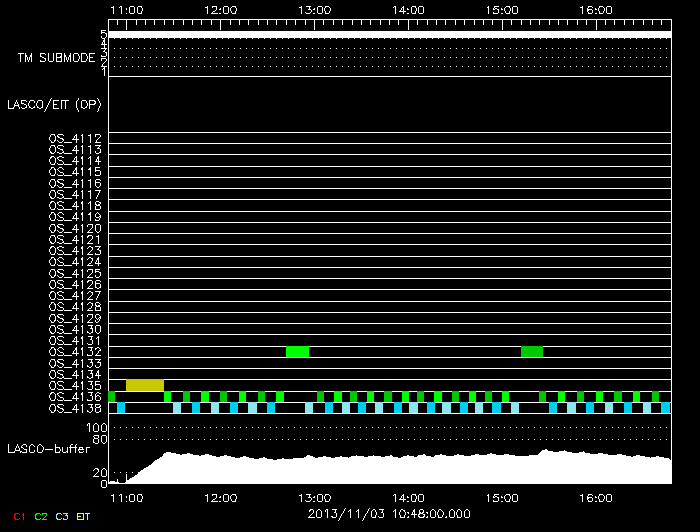Click the 13:00 tick label on top axis
This screenshot has width=700, height=532.
[x=315, y=9]
